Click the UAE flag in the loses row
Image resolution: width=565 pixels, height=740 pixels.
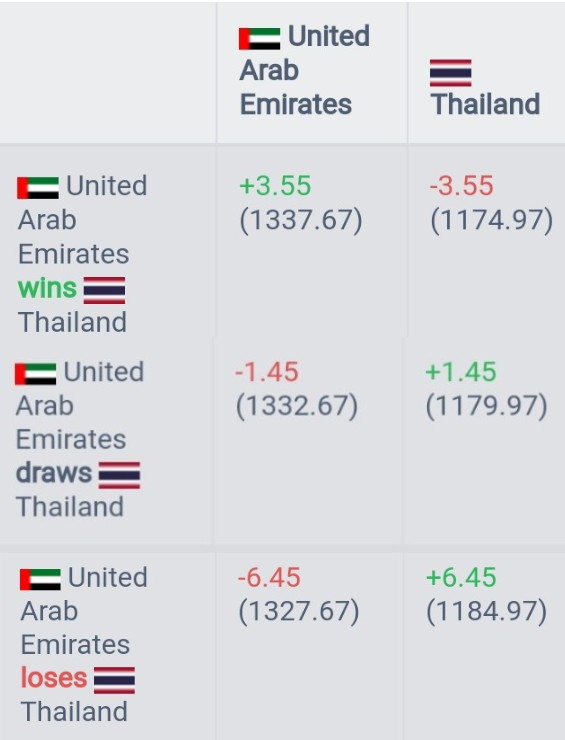[41, 580]
